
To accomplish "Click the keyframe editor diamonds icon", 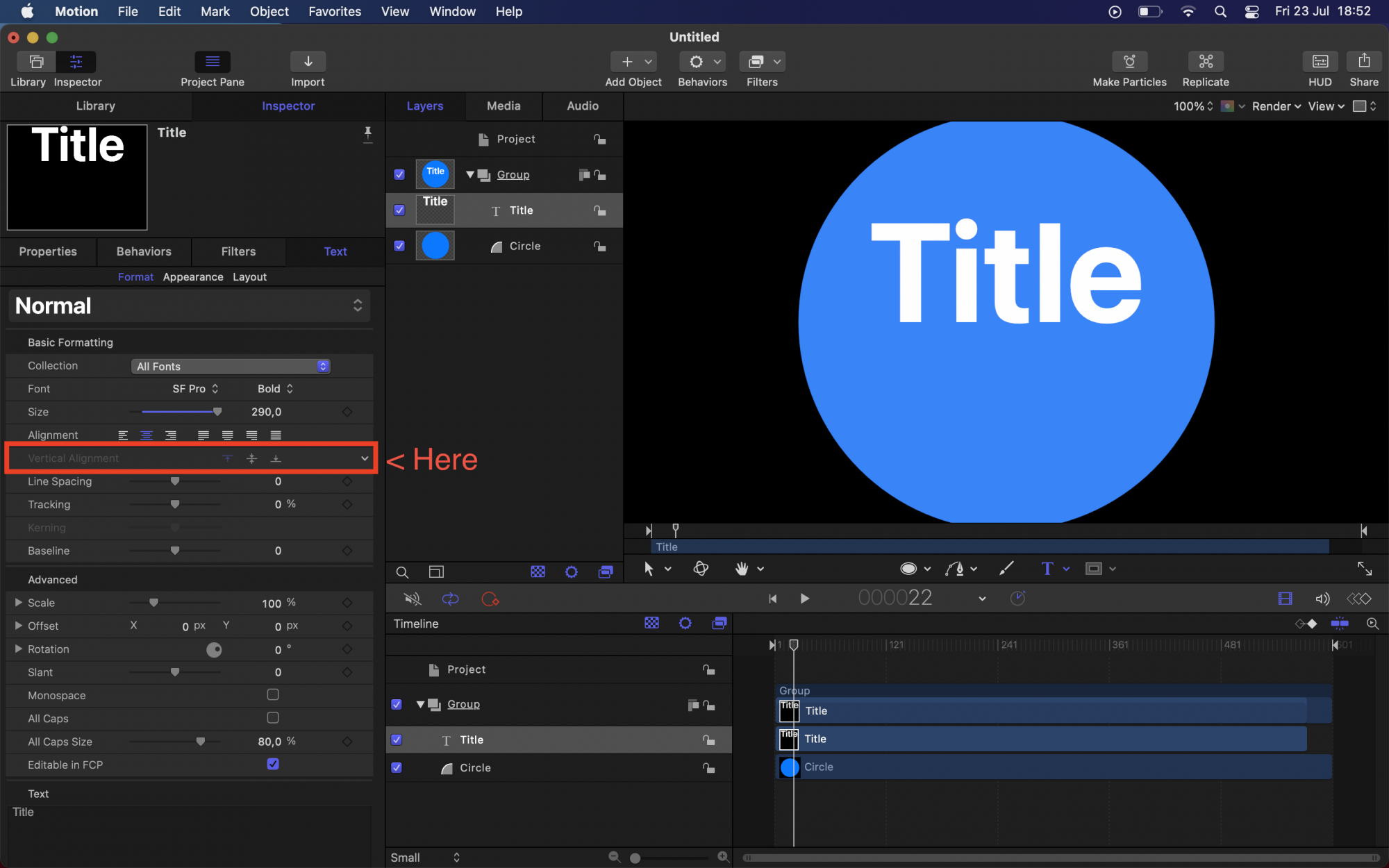I will [1359, 599].
